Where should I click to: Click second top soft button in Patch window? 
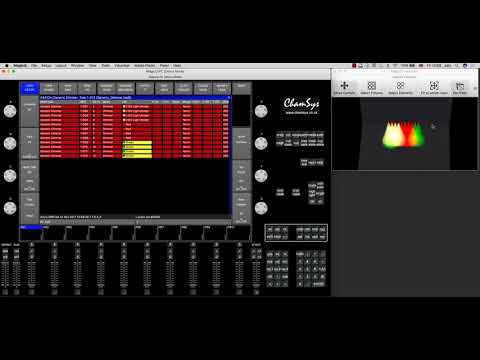tap(49, 88)
